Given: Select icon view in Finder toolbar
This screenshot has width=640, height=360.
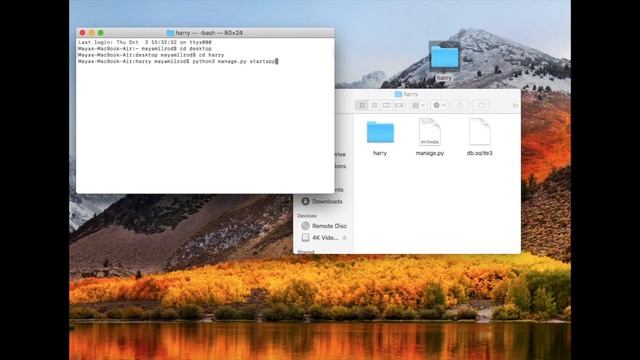Looking at the screenshot, I should coord(362,105).
